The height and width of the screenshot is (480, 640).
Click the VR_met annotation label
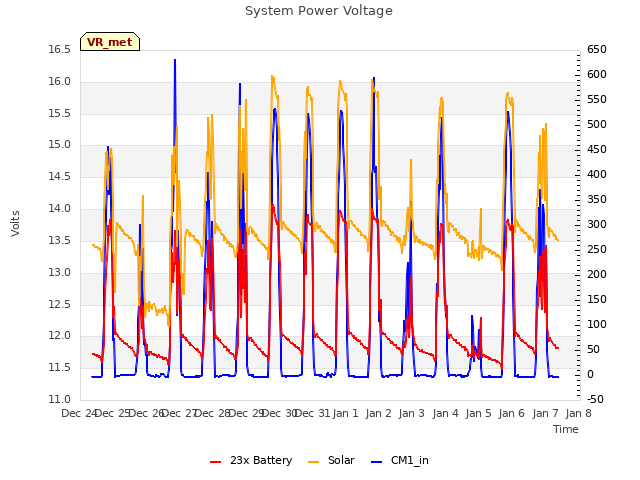[110, 42]
